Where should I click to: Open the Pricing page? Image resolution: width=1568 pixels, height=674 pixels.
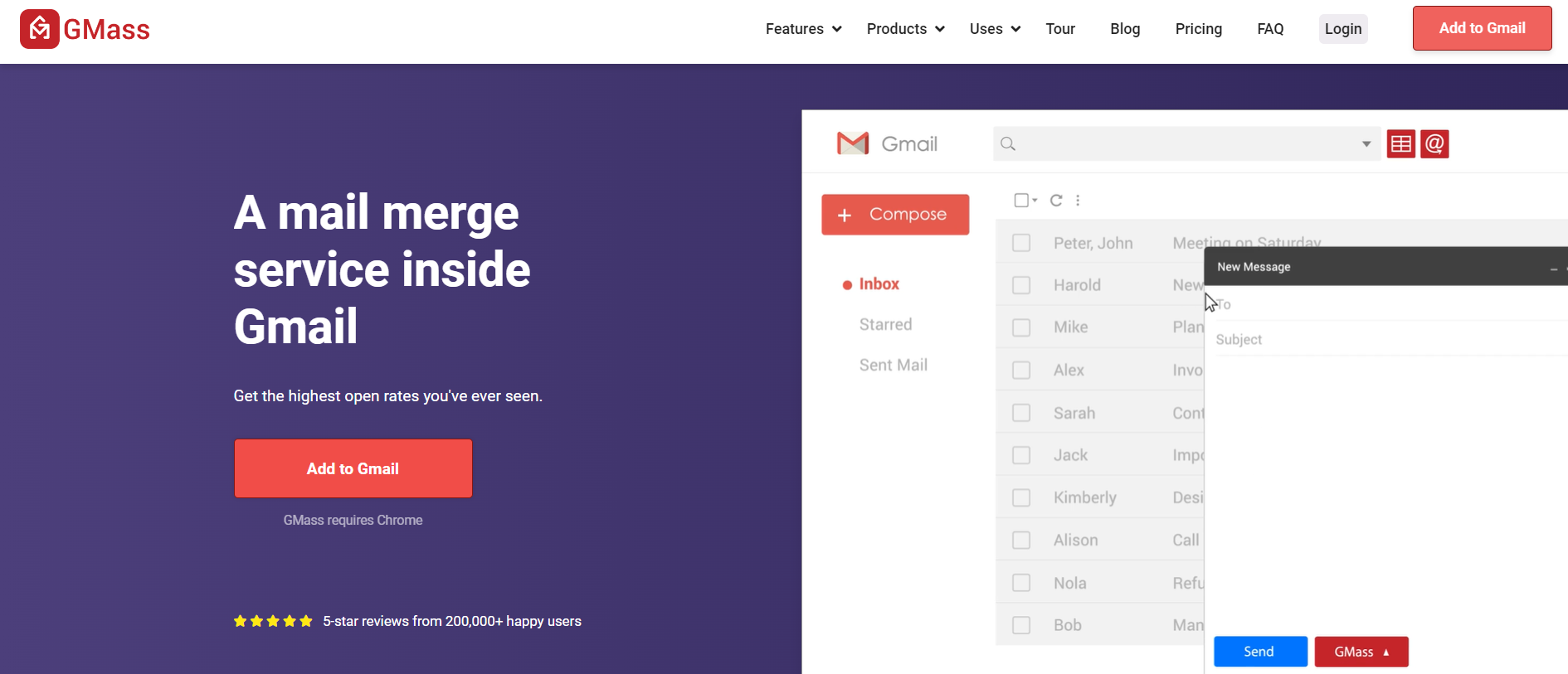pyautogui.click(x=1199, y=29)
